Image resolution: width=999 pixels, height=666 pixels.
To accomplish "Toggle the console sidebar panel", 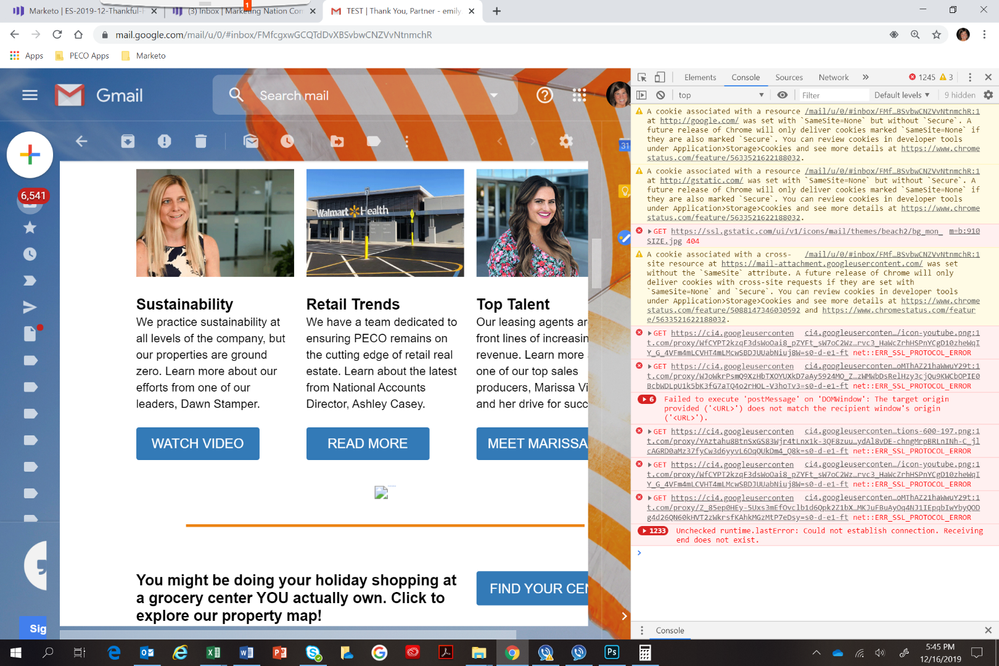I will coord(642,95).
